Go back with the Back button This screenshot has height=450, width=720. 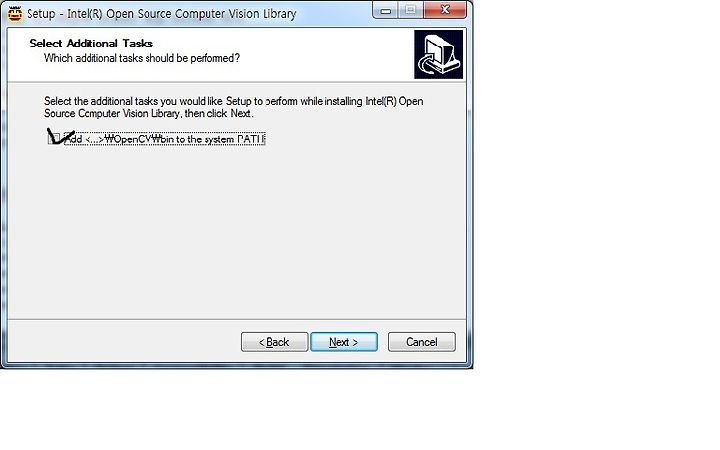[x=275, y=342]
